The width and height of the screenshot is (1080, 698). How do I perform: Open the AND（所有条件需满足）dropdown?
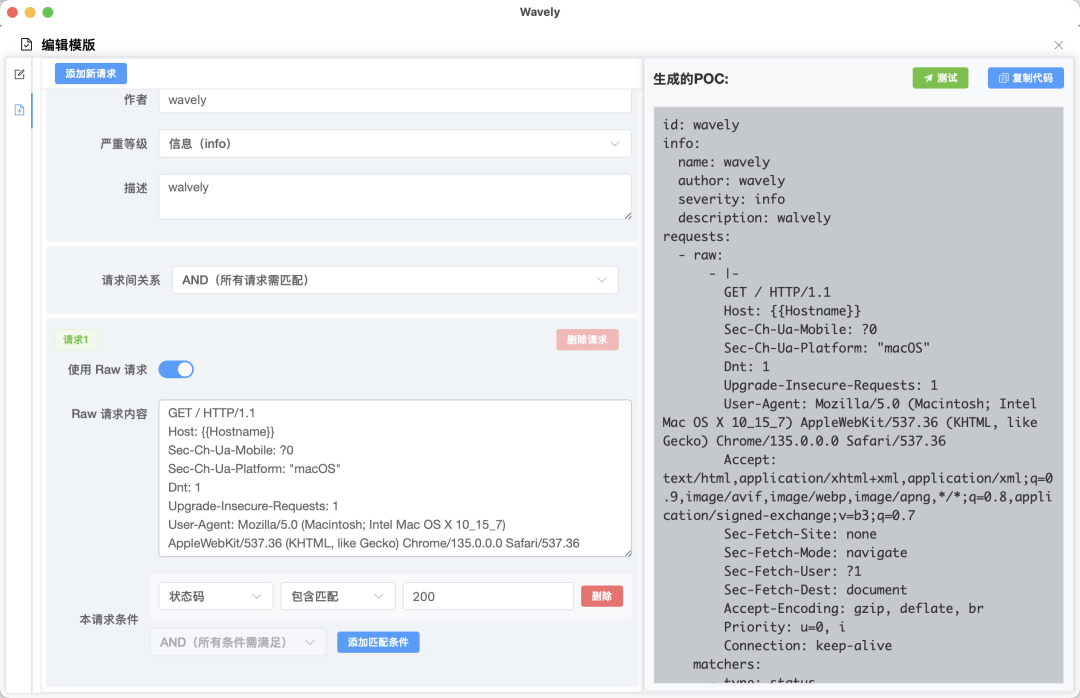click(x=238, y=642)
